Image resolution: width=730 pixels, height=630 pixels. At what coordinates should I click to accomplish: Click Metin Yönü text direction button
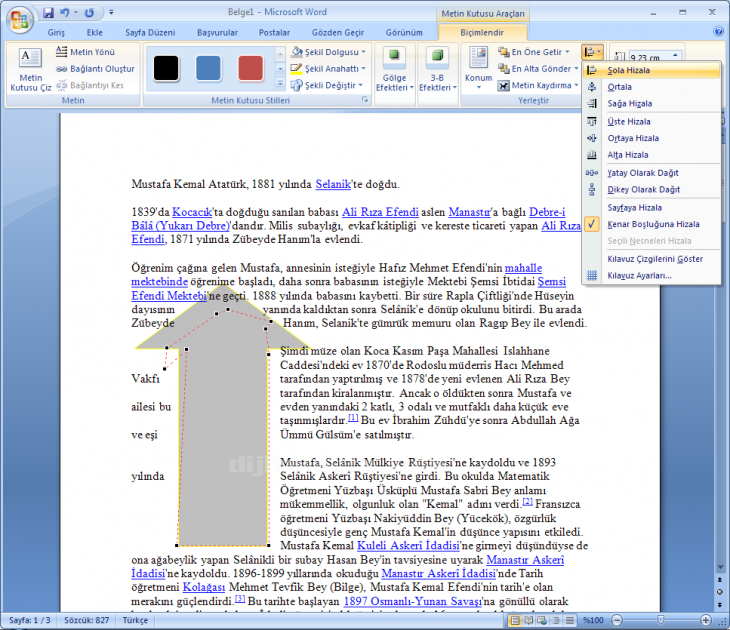tap(85, 52)
